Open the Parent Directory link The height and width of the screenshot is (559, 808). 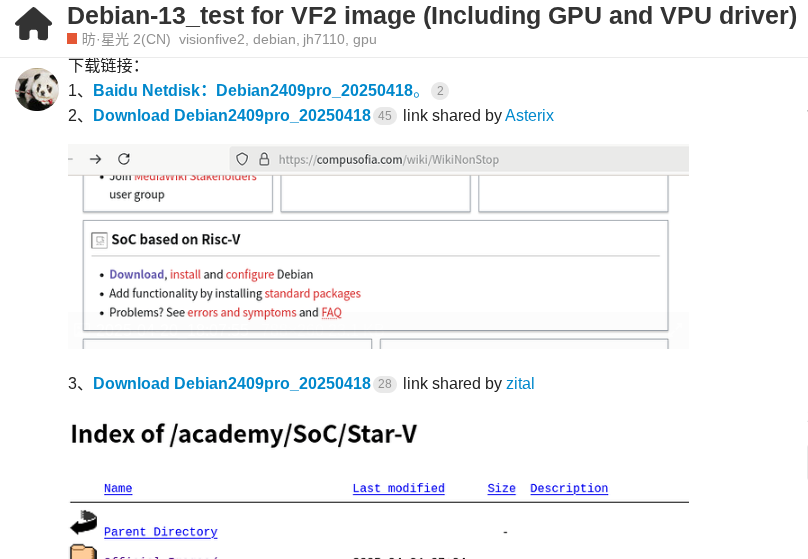tap(160, 532)
